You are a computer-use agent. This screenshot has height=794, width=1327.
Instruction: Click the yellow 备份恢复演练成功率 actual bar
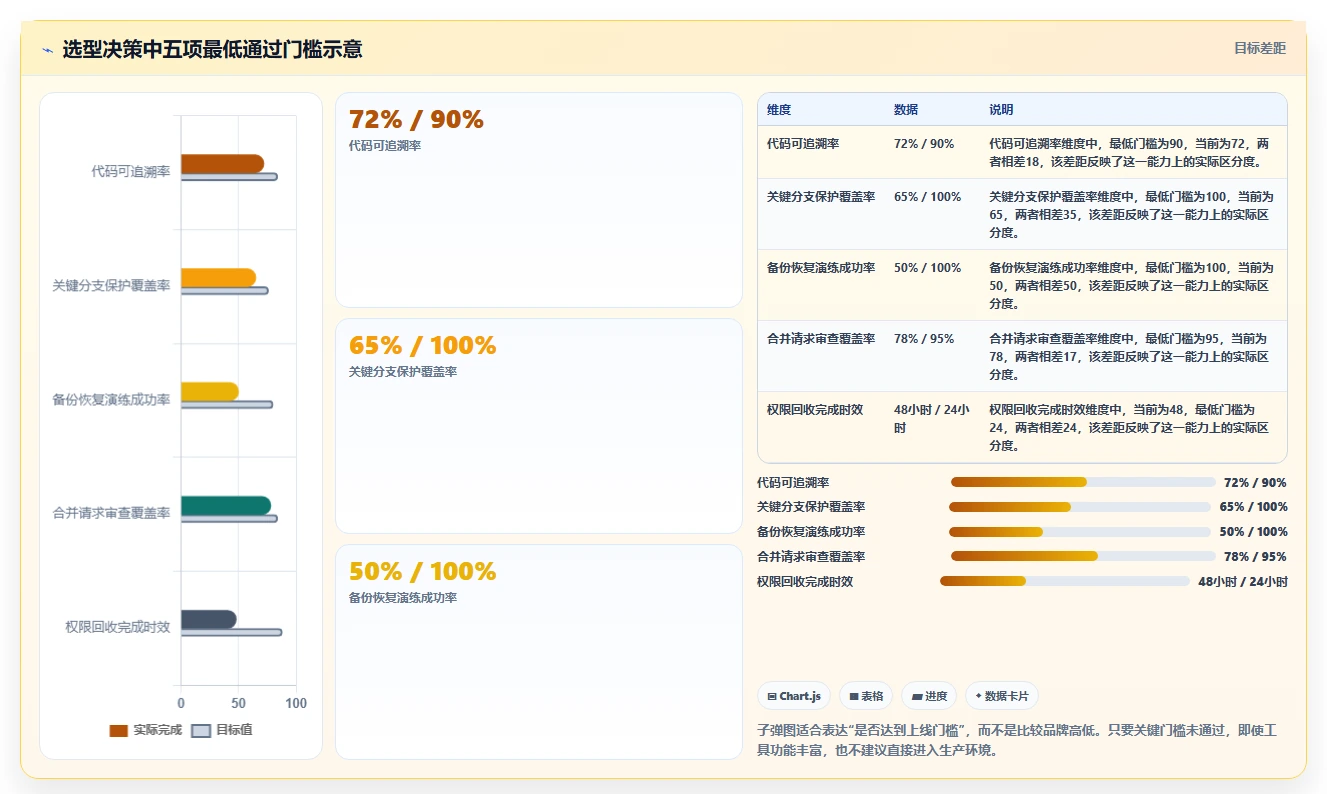(209, 392)
